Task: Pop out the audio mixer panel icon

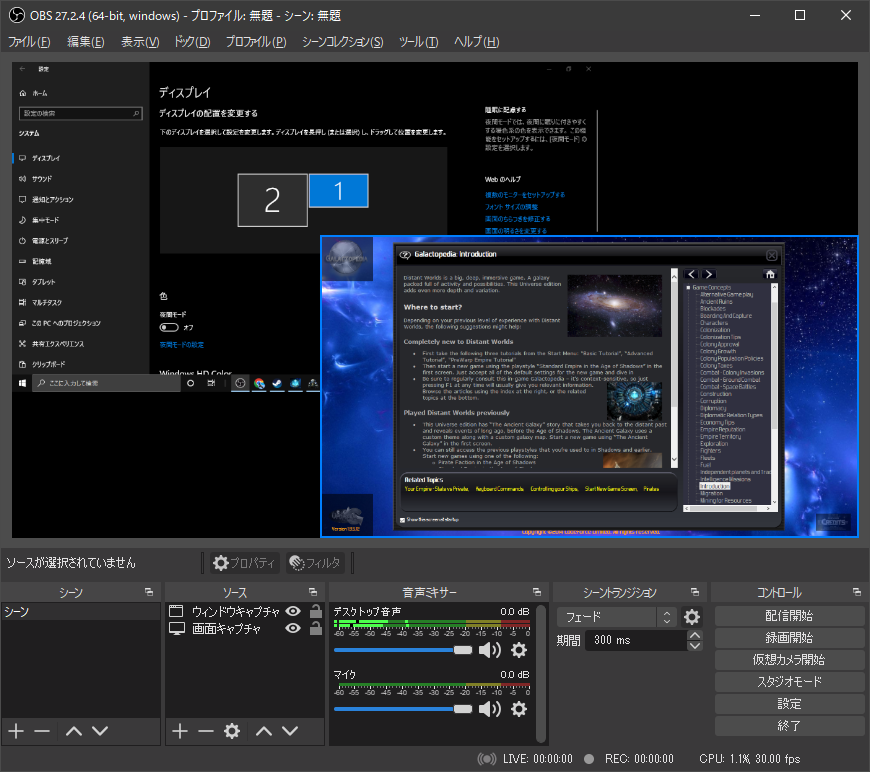Action: pos(537,591)
